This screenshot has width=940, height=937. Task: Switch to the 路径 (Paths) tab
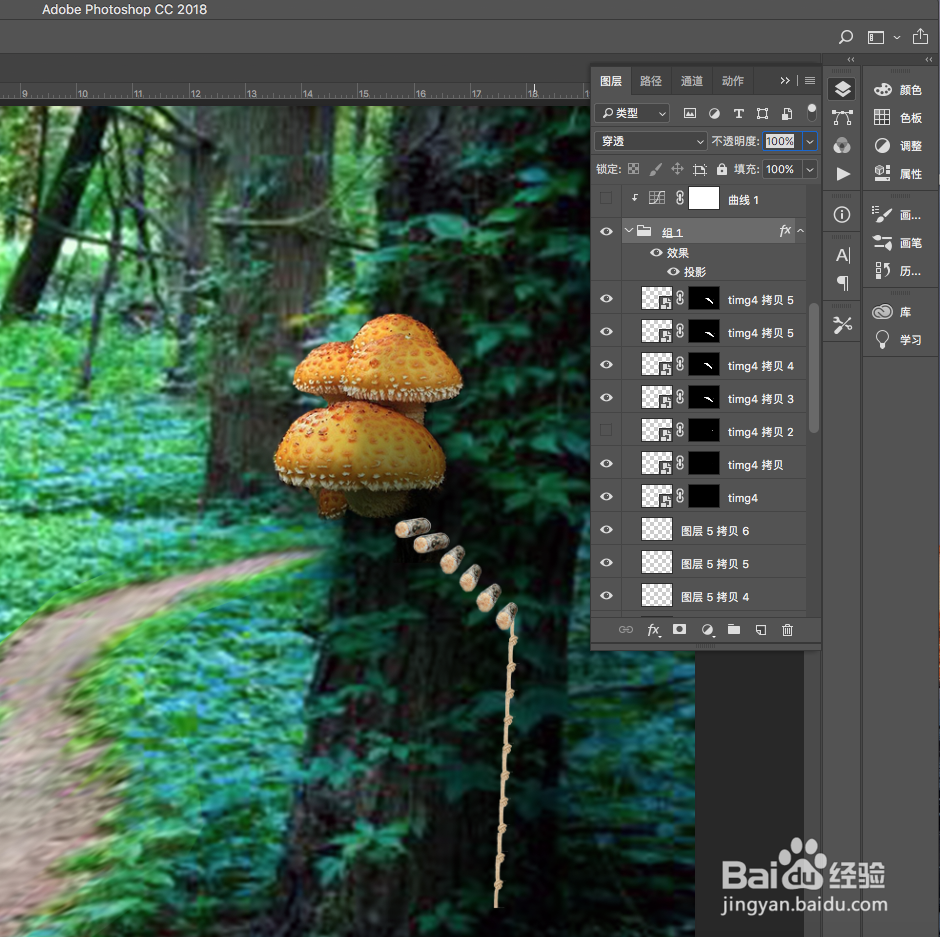648,80
